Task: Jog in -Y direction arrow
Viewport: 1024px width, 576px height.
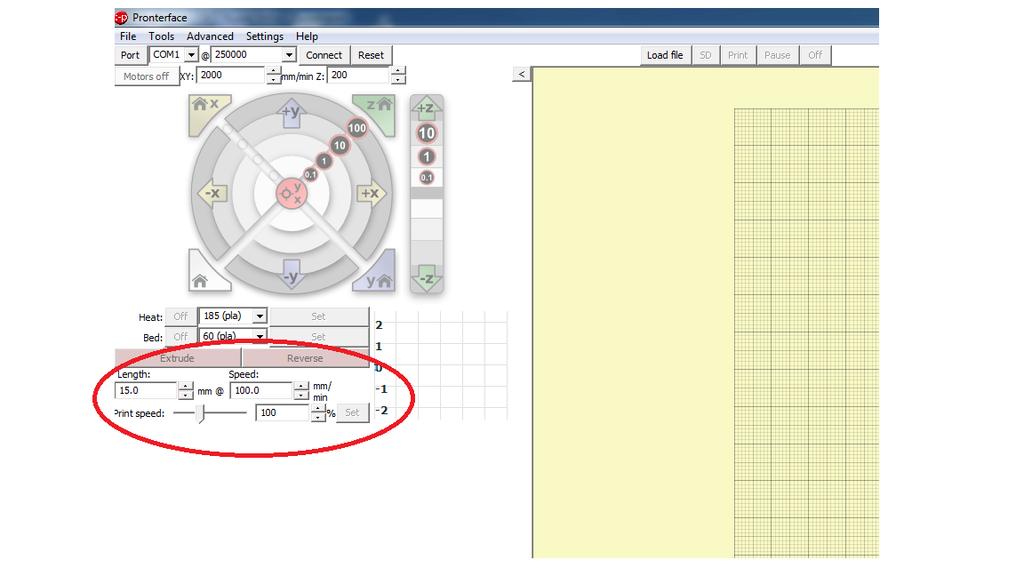Action: [x=291, y=275]
